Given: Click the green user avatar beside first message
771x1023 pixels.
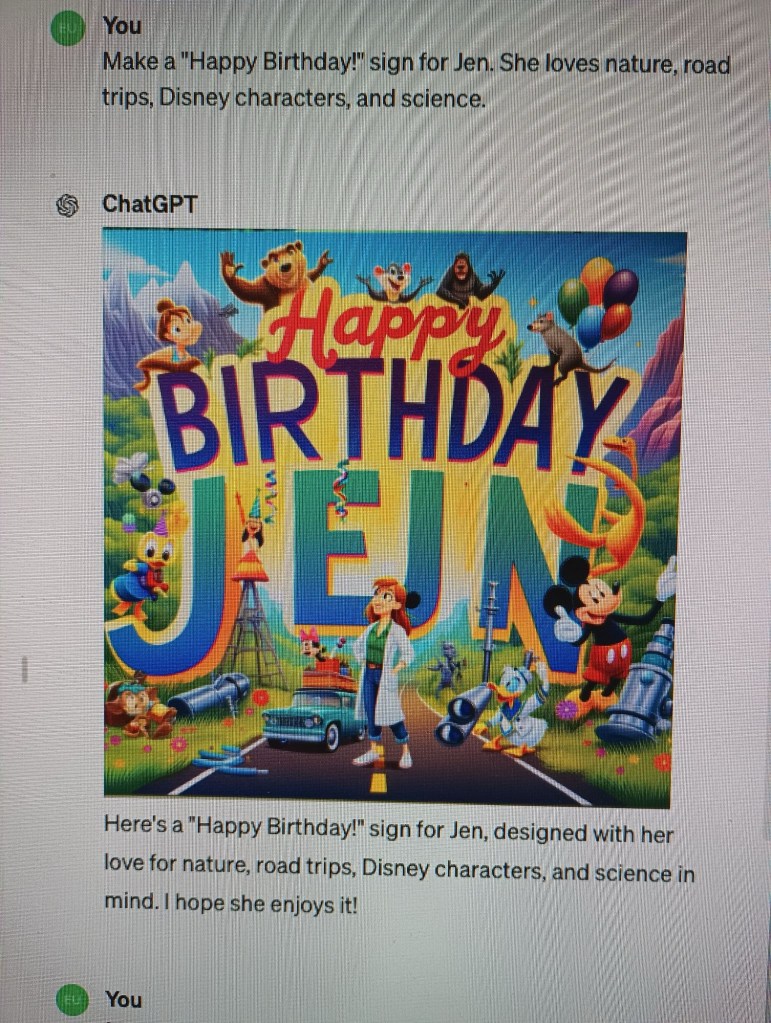Looking at the screenshot, I should 67,29.
